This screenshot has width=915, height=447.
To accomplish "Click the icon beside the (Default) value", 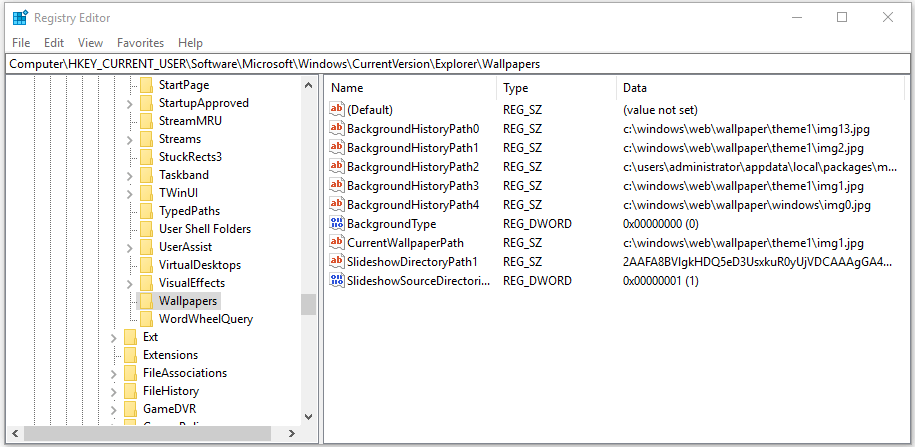I will pos(337,110).
